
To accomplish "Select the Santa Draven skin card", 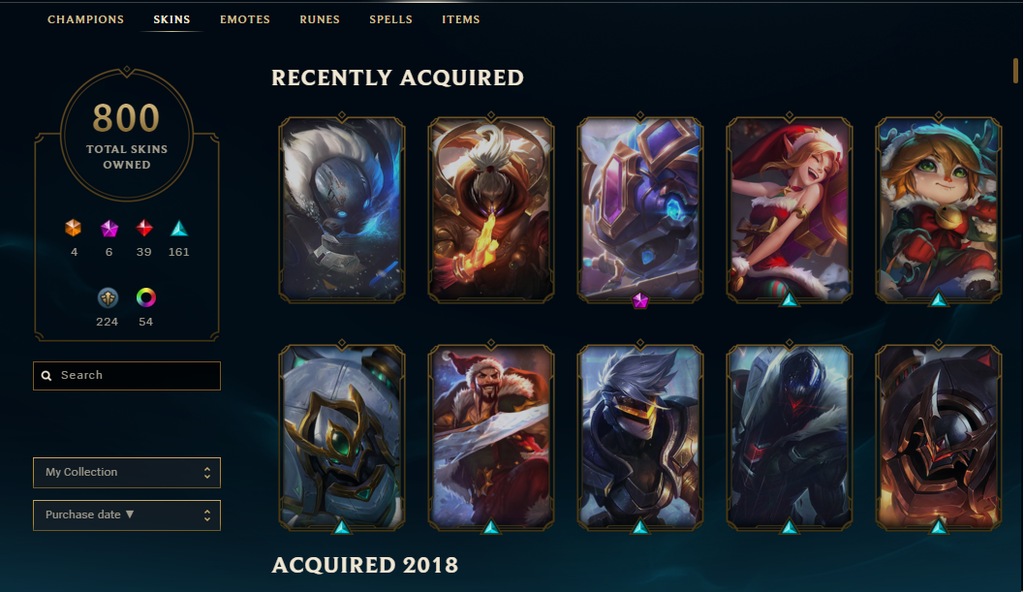I will [x=491, y=437].
